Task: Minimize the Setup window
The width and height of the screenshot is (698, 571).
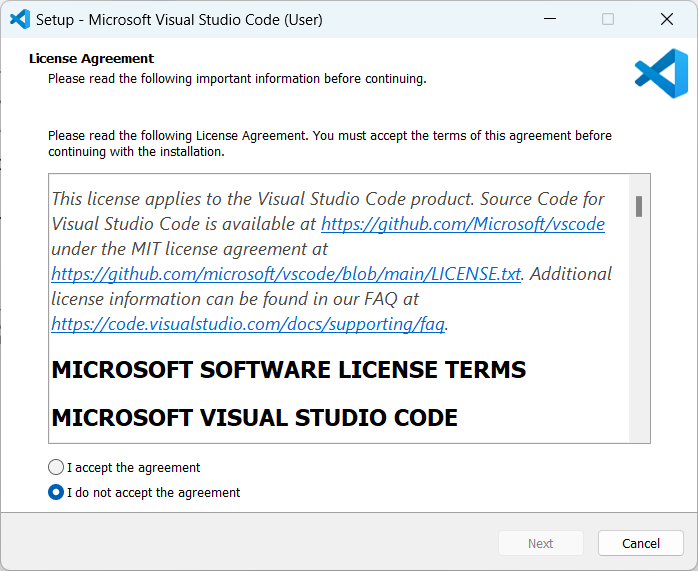Action: point(549,19)
